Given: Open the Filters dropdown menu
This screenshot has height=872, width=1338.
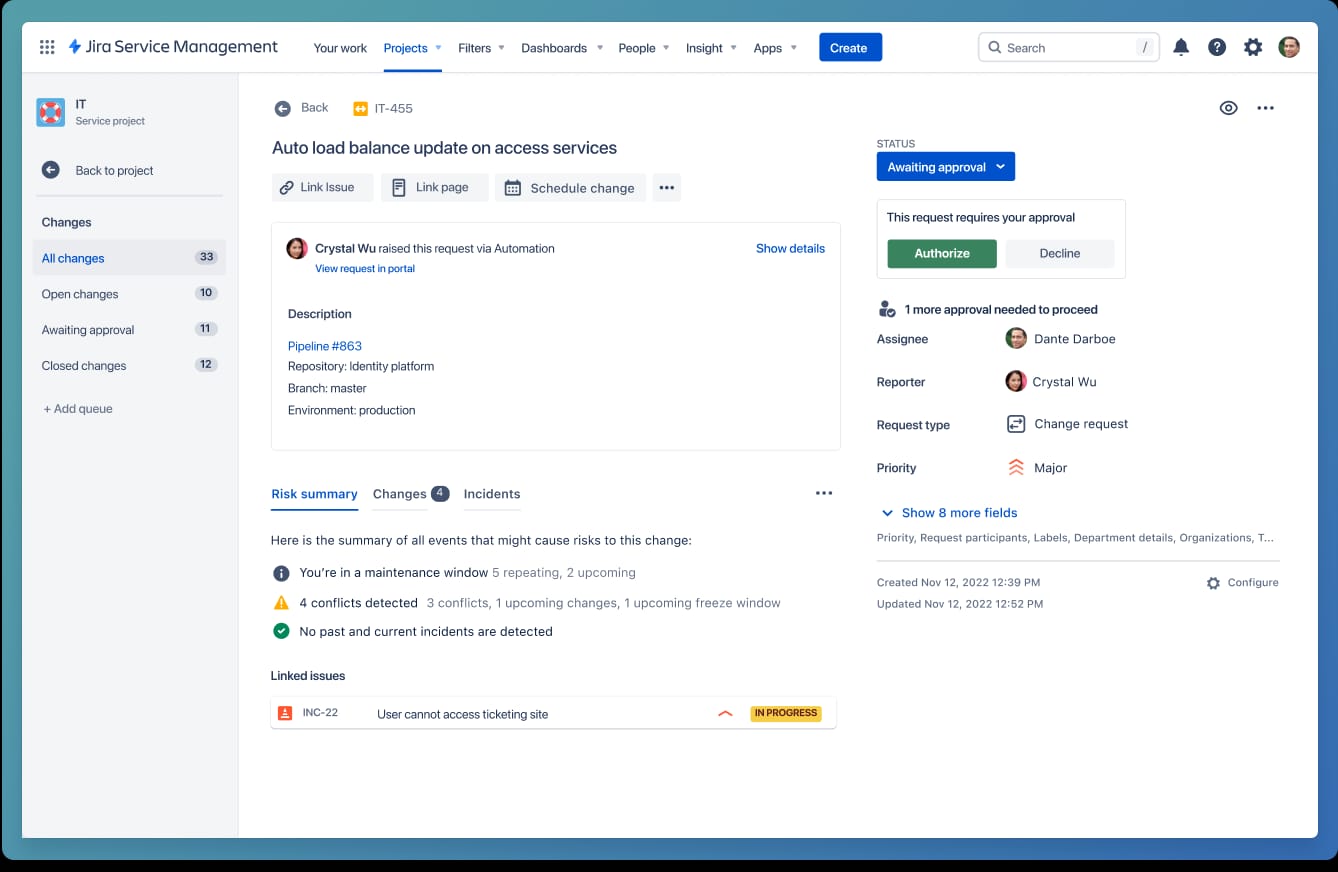Looking at the screenshot, I should [x=482, y=48].
